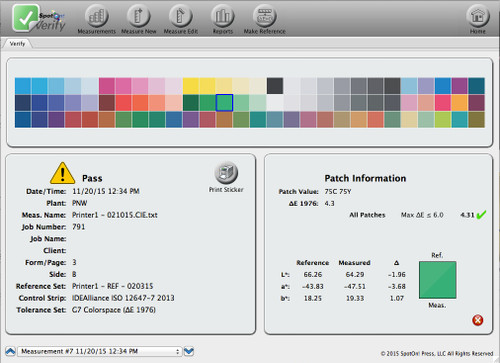500x363 pixels.
Task: Open the Measure Edit tool
Action: tap(181, 16)
